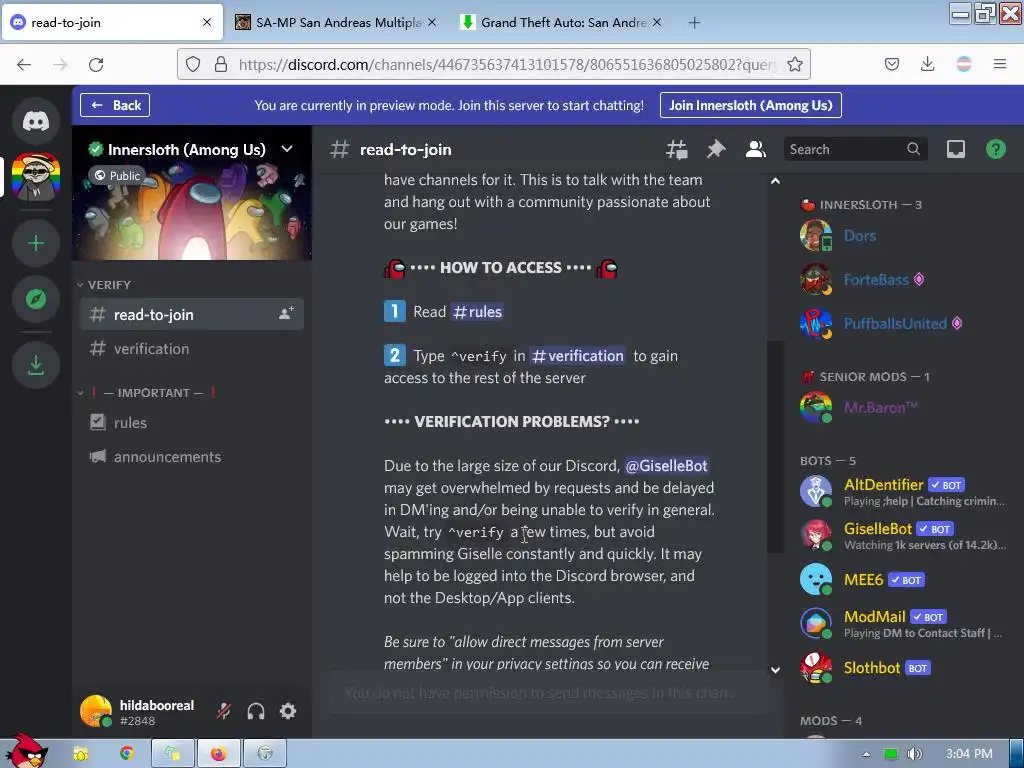Click create invite icon on read-to-join channel
The width and height of the screenshot is (1024, 768).
286,314
